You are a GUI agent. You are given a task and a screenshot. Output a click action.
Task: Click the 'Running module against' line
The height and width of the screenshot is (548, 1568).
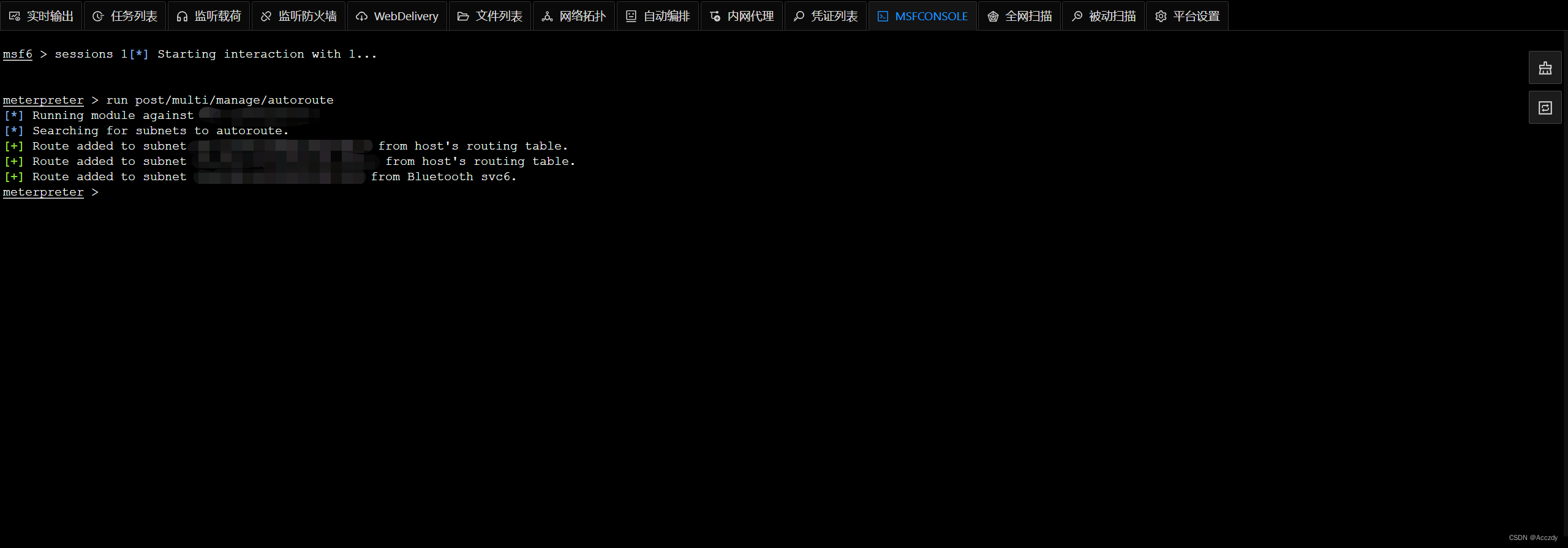(x=99, y=115)
